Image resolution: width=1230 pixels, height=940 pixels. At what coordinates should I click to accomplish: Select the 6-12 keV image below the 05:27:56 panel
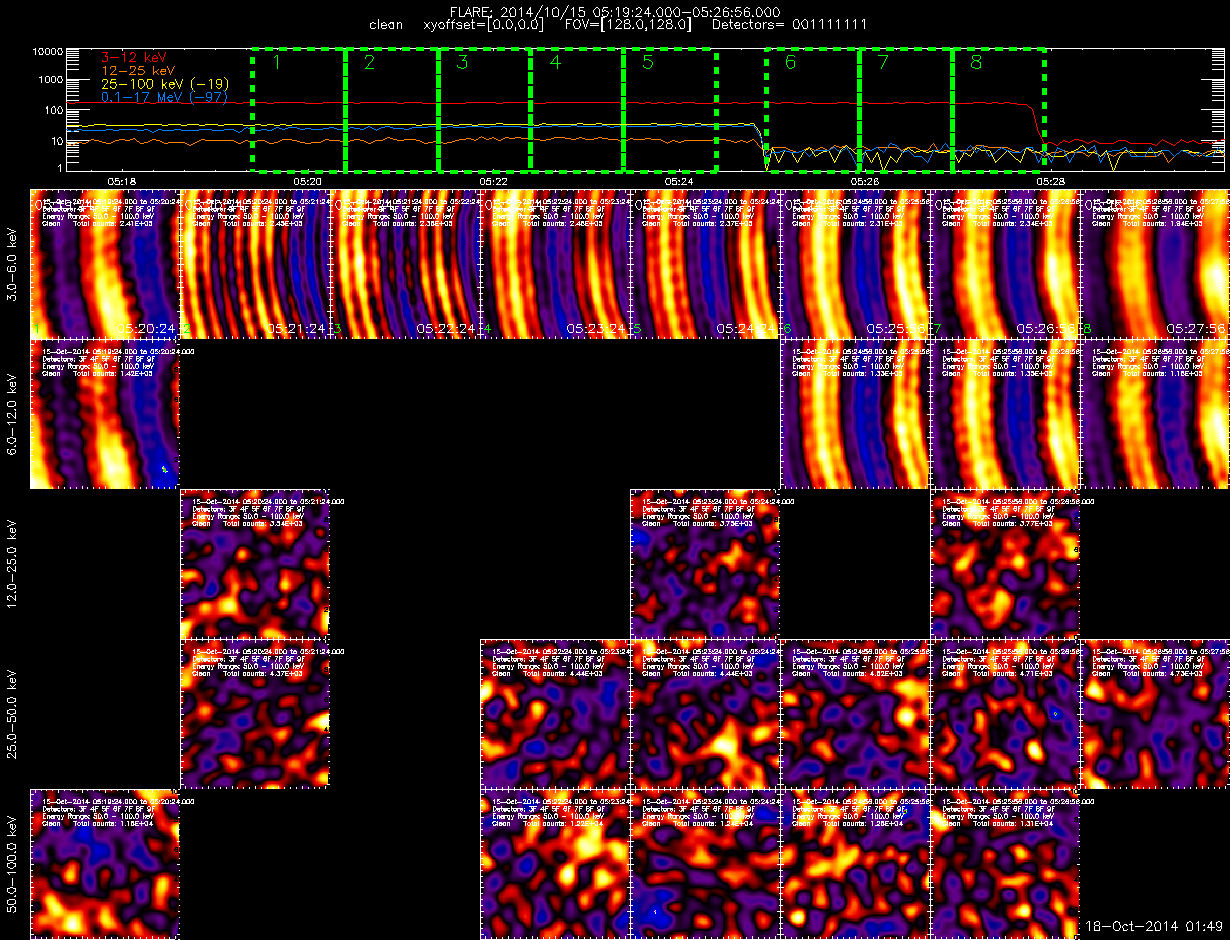(x=1155, y=414)
